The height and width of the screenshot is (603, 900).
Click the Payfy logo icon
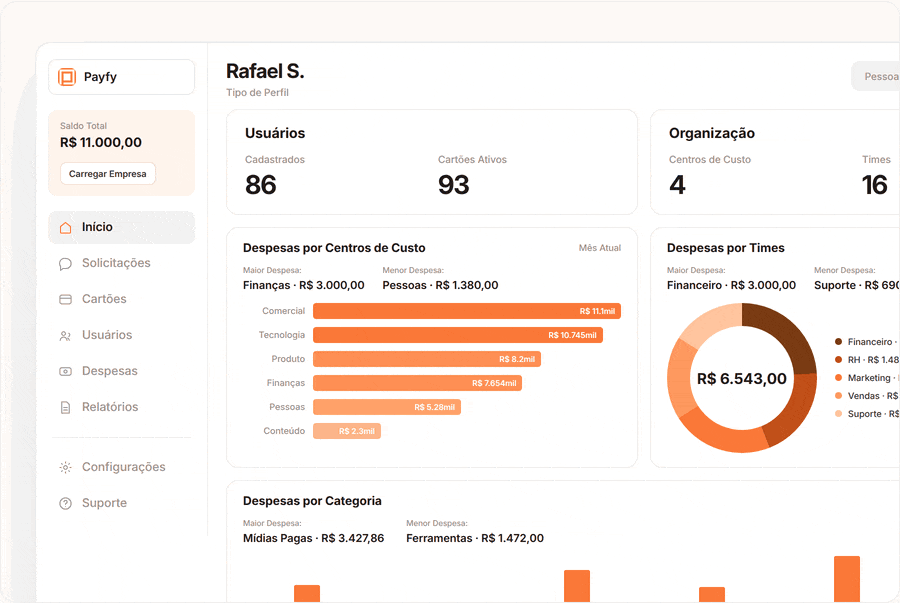click(x=67, y=77)
